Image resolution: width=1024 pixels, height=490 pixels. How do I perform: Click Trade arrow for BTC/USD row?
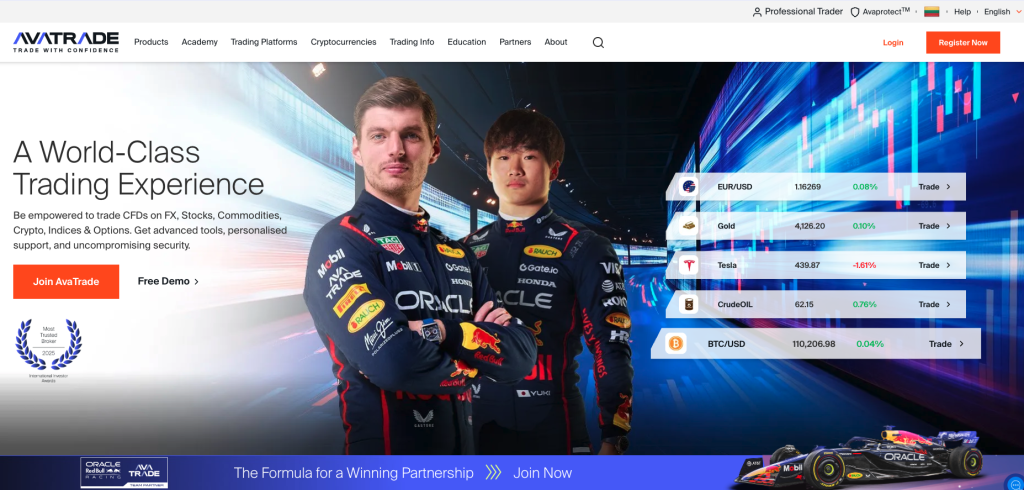[946, 344]
